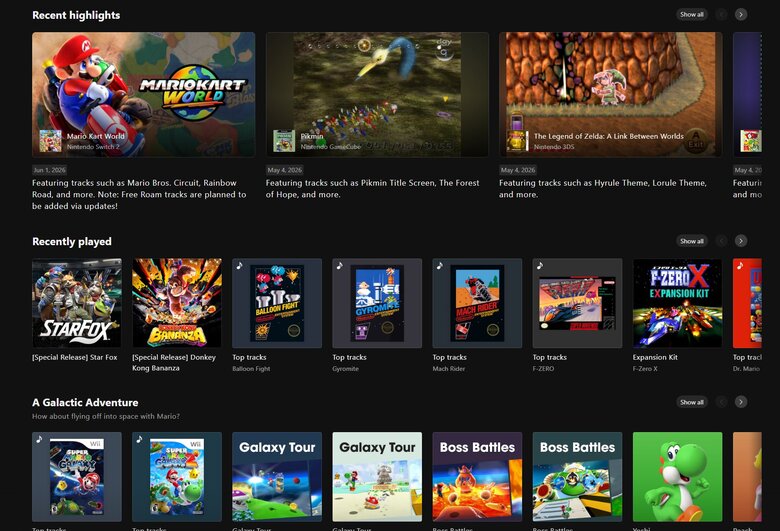Click the Gyromite subtitle text
This screenshot has height=531, width=780.
pyautogui.click(x=345, y=369)
